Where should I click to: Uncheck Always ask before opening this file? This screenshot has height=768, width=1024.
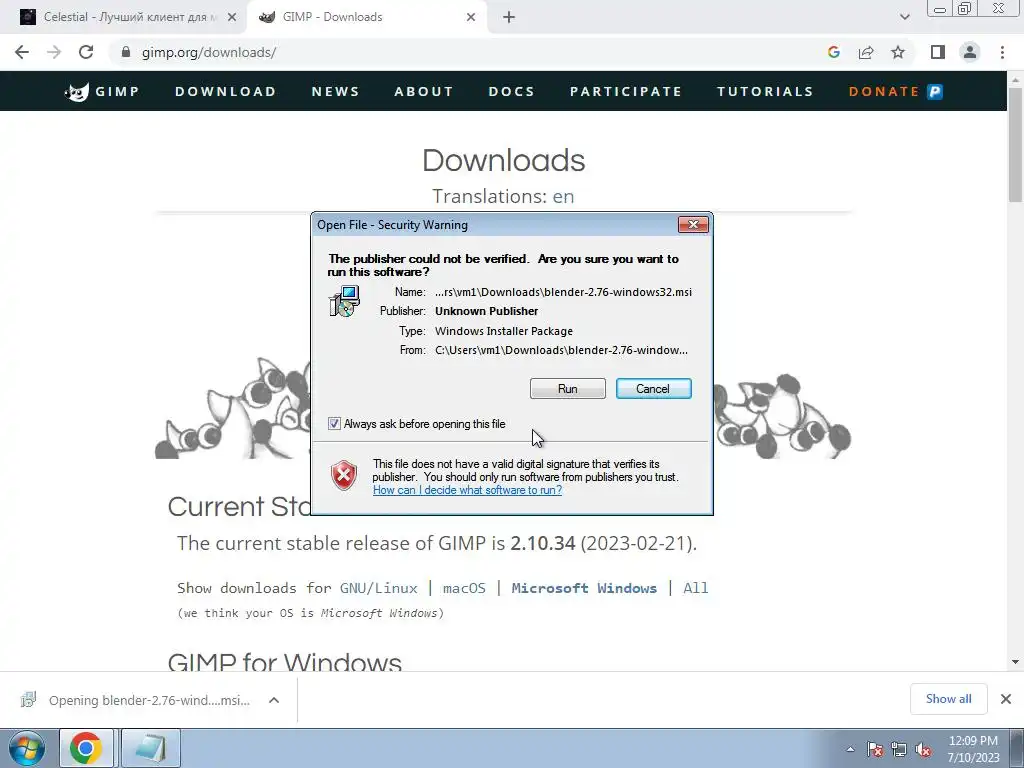(334, 424)
